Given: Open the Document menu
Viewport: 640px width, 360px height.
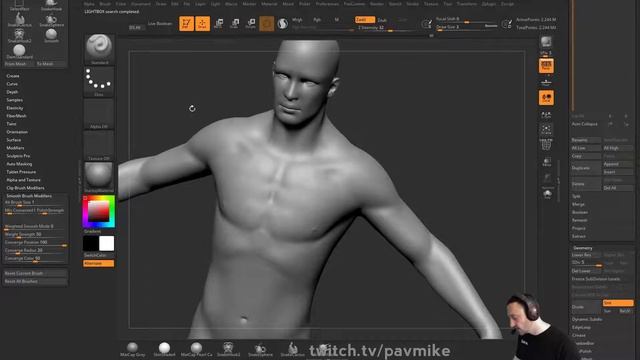Looking at the screenshot, I should (141, 4).
